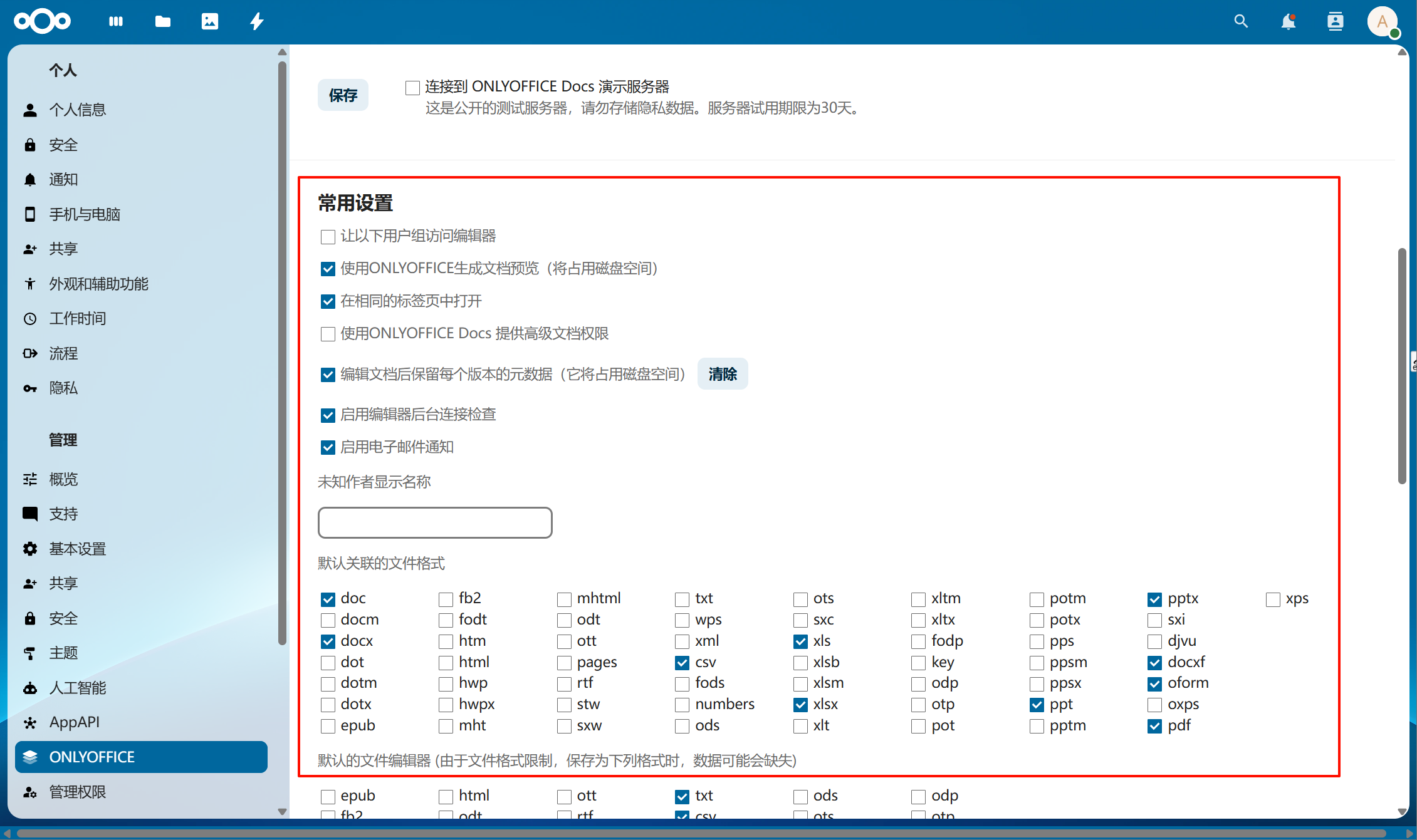Uncheck the ppt format checkbox

1037,705
